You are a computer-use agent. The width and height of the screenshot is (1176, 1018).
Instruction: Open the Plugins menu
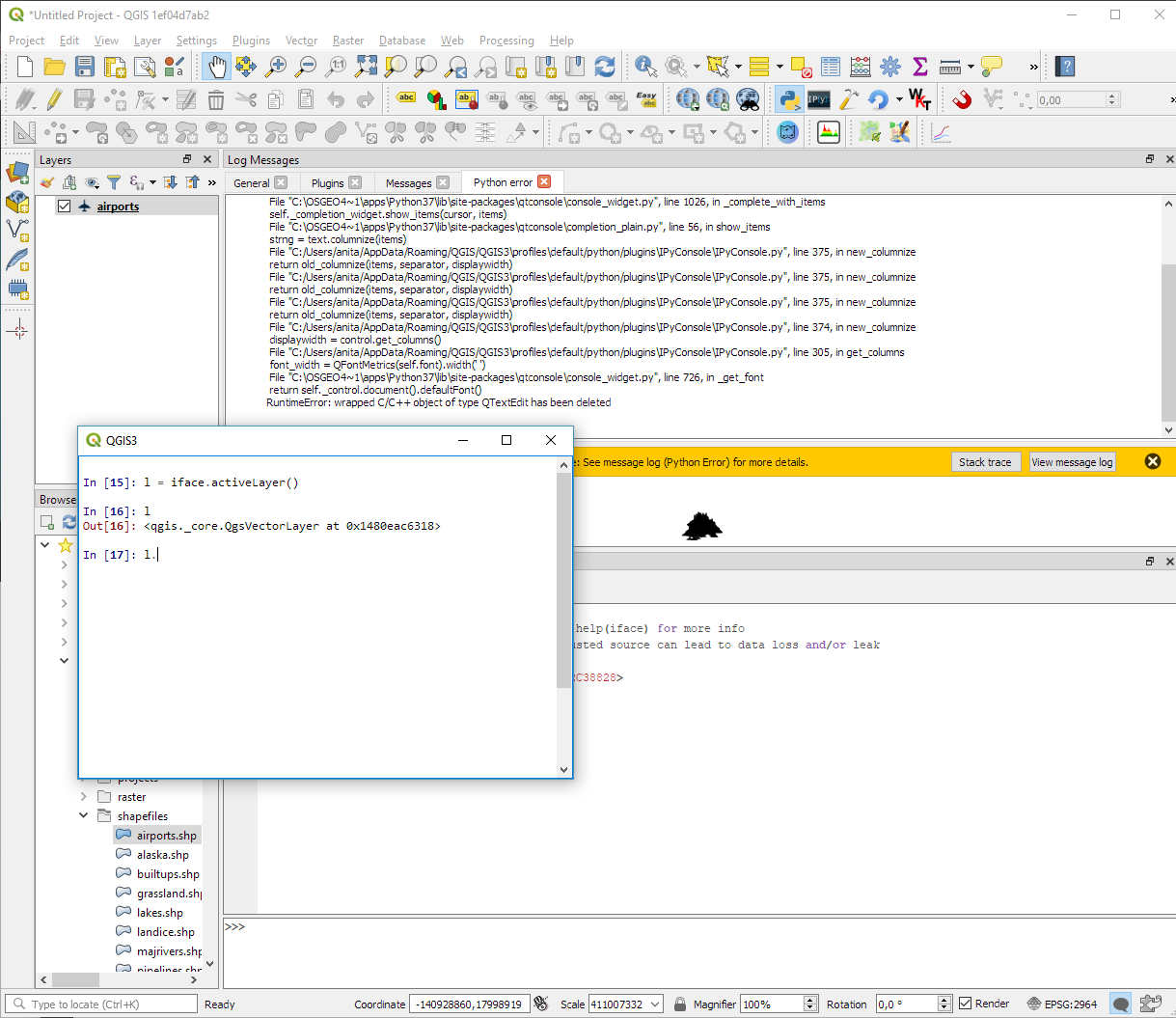(x=251, y=41)
